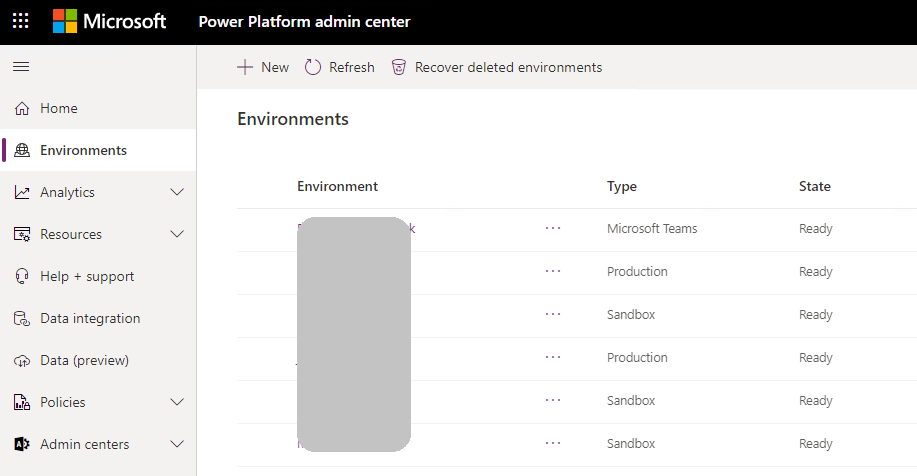Open ellipsis menu for first Production row
The height and width of the screenshot is (476, 917).
pyautogui.click(x=553, y=271)
